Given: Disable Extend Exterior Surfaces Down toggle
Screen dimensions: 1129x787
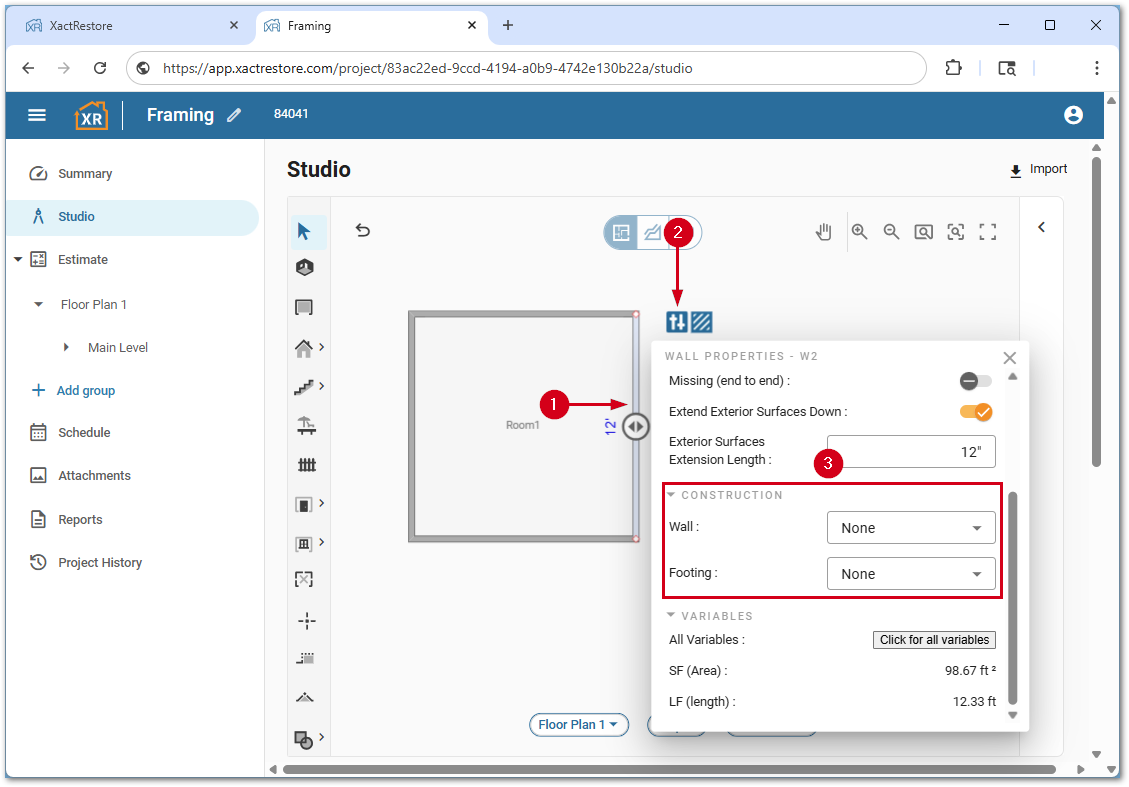Looking at the screenshot, I should [975, 412].
